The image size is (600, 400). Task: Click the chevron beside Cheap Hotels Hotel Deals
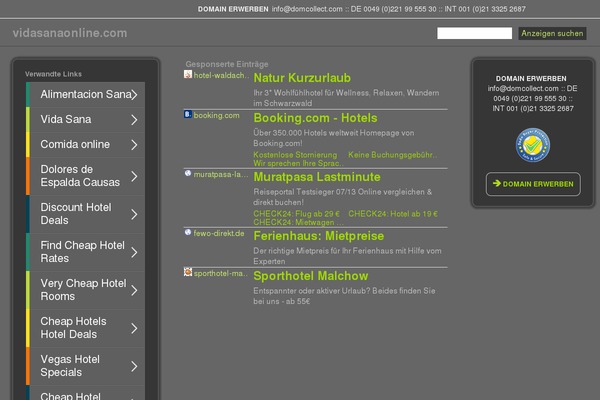coord(134,328)
